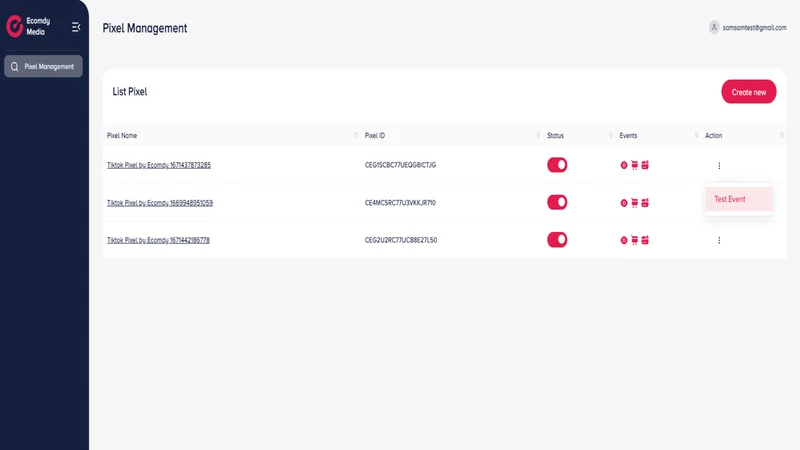800x450 pixels.
Task: Click the List Pixel heading
Action: point(130,92)
